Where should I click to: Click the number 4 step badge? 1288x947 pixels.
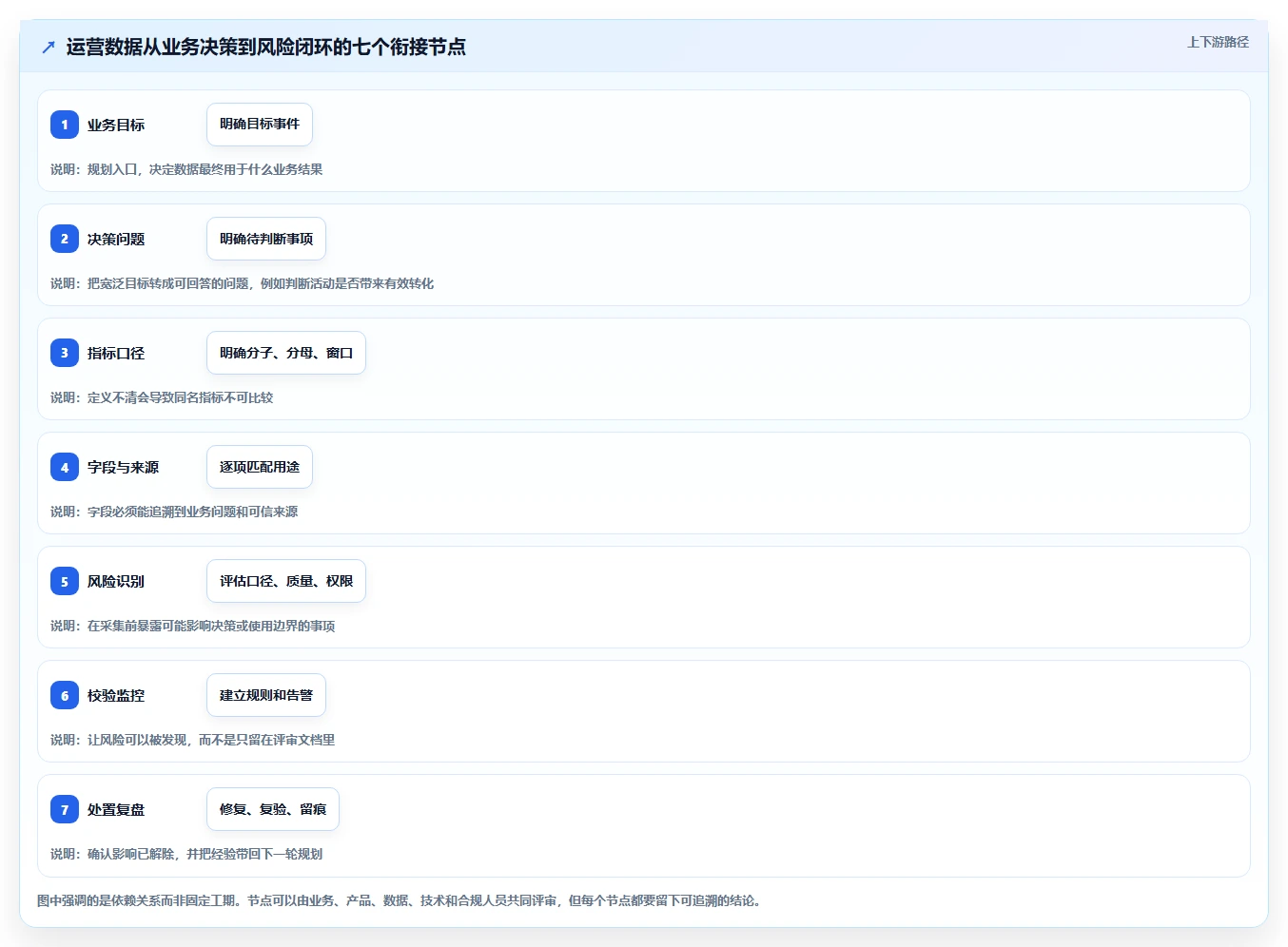point(65,467)
